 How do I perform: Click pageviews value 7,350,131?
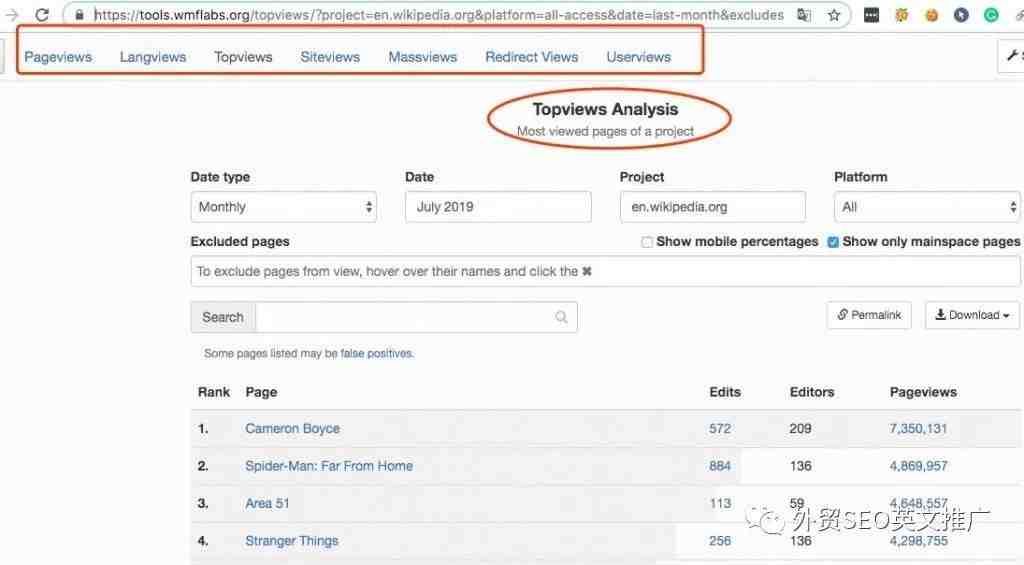point(918,428)
